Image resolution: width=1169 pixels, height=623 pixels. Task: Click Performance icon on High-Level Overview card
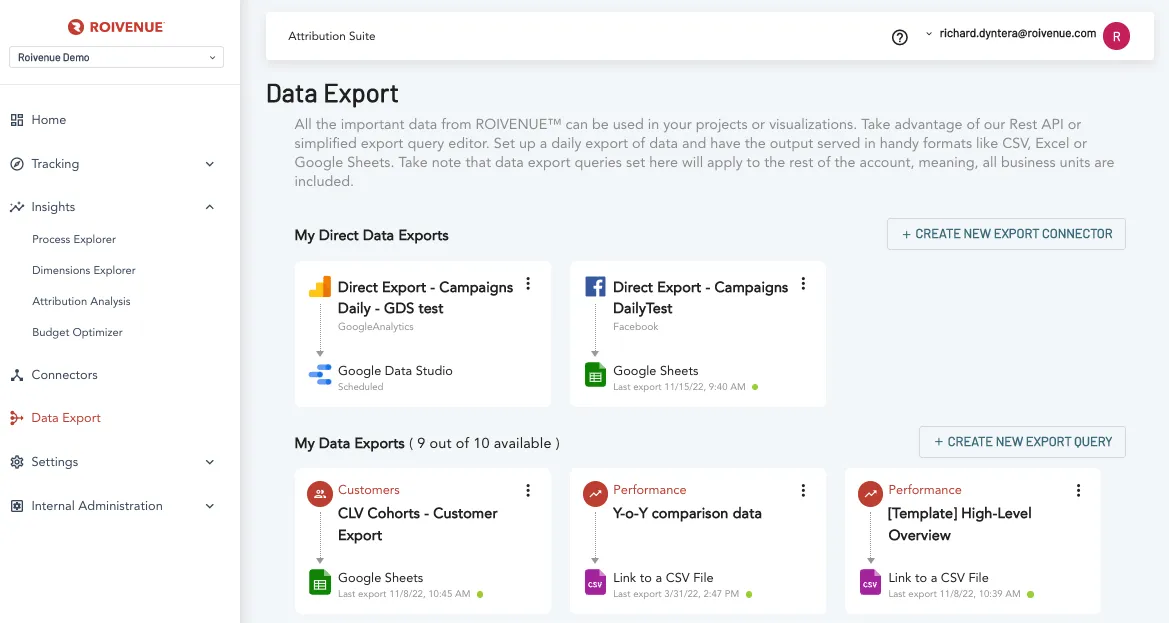click(x=870, y=494)
